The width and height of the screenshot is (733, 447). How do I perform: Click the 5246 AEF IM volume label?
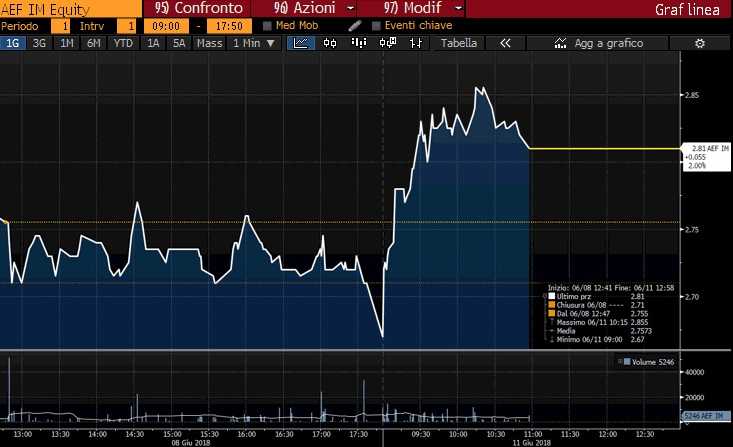click(706, 416)
